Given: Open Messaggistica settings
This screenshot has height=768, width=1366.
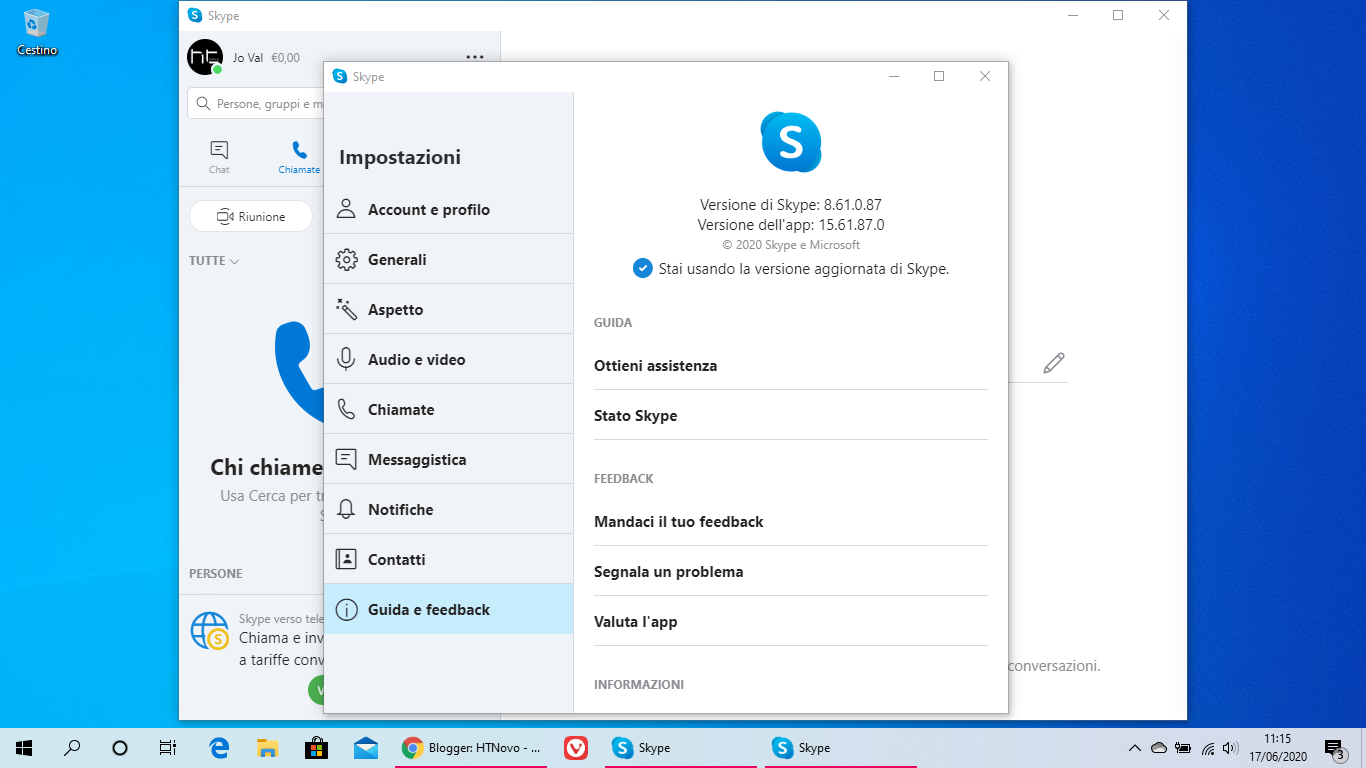Looking at the screenshot, I should coord(448,459).
